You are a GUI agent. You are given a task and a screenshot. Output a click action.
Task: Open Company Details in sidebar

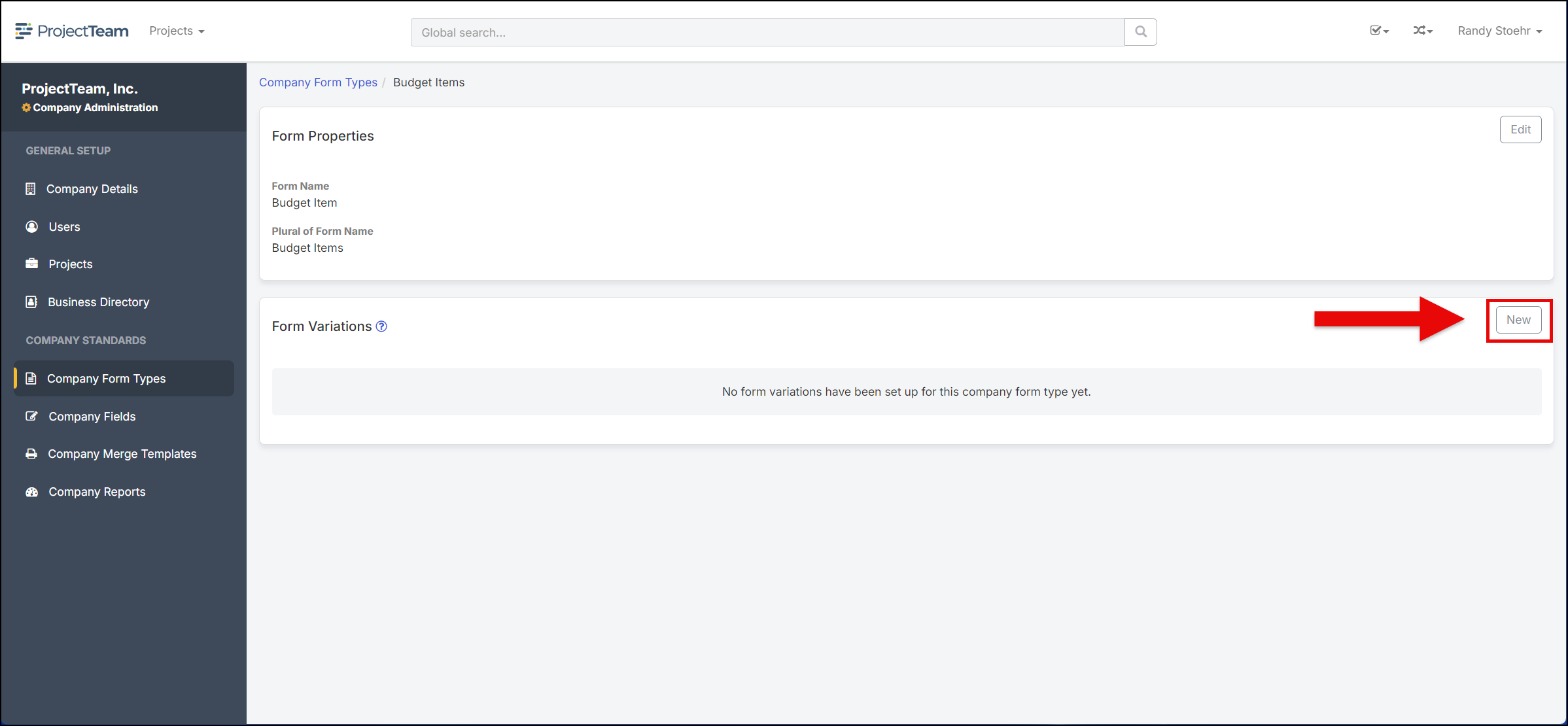point(124,189)
